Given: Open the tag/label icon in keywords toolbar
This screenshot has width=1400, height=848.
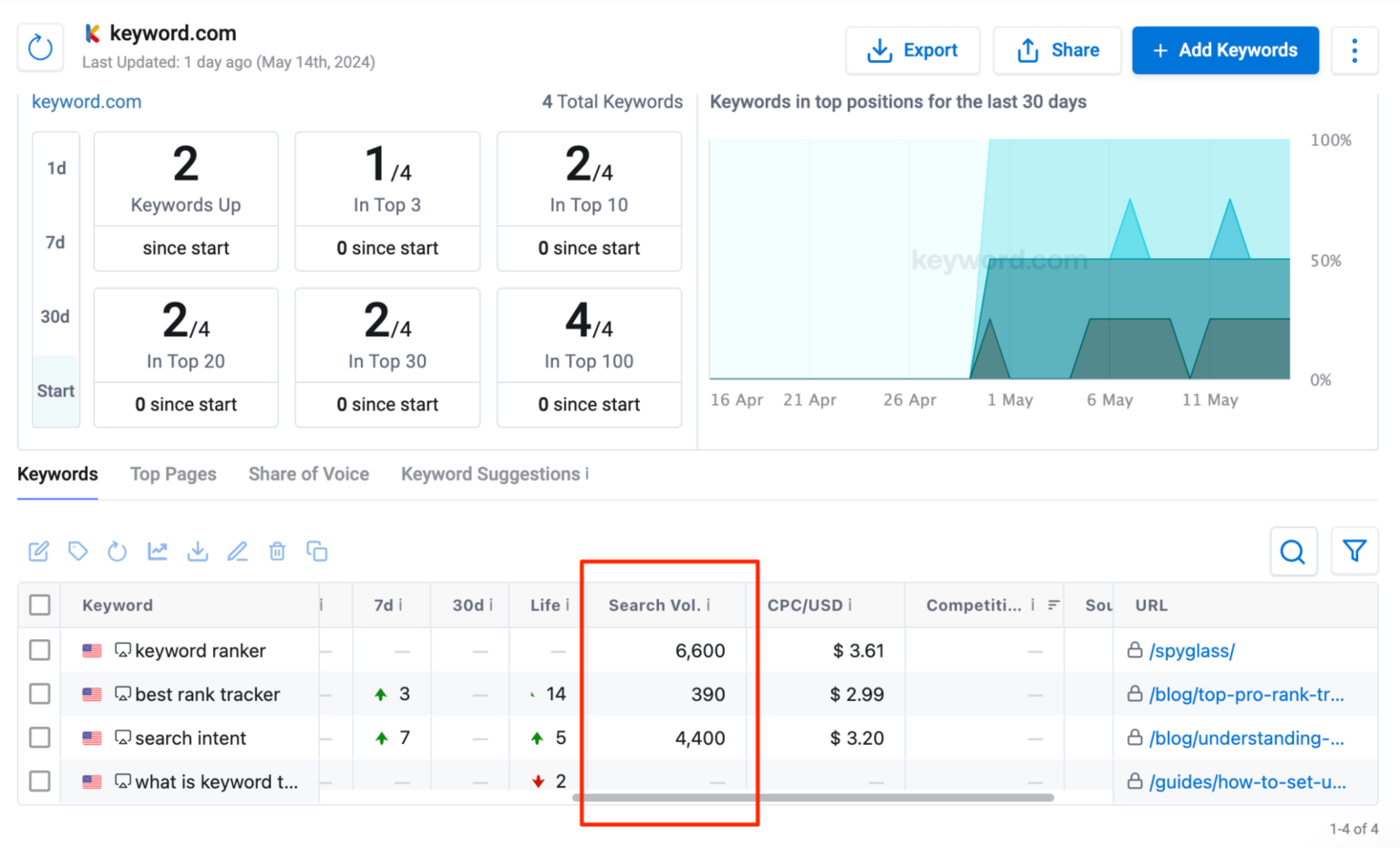Looking at the screenshot, I should (77, 551).
